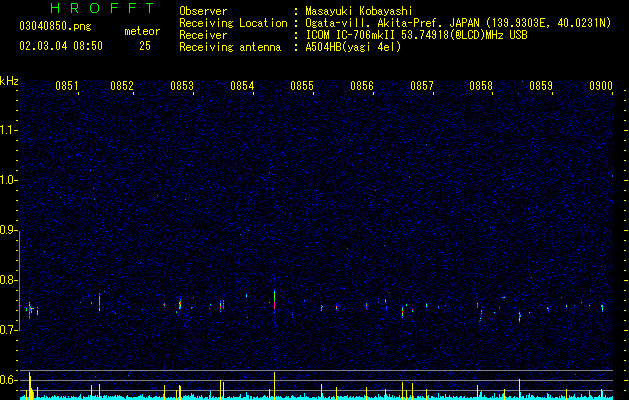Click the Receiving Location label
Screen dimensions: 629x400
coord(233,23)
